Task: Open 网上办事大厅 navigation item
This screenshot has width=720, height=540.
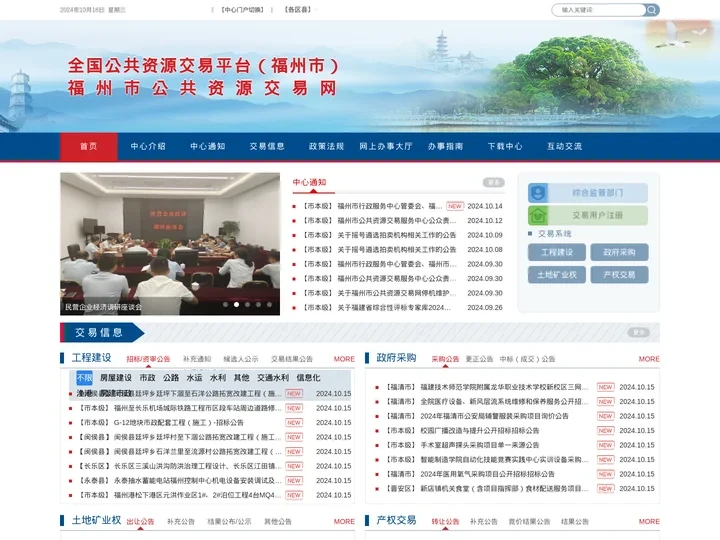Action: click(386, 146)
